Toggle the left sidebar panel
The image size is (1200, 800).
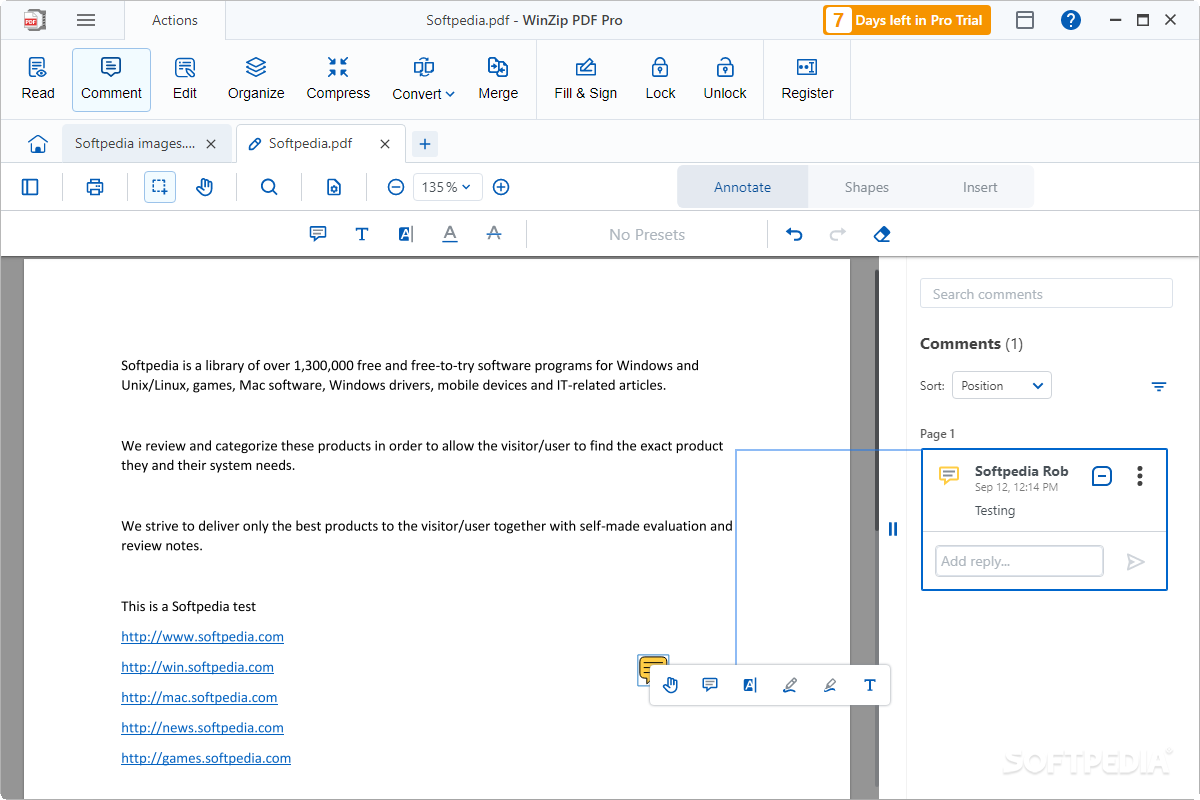point(30,187)
